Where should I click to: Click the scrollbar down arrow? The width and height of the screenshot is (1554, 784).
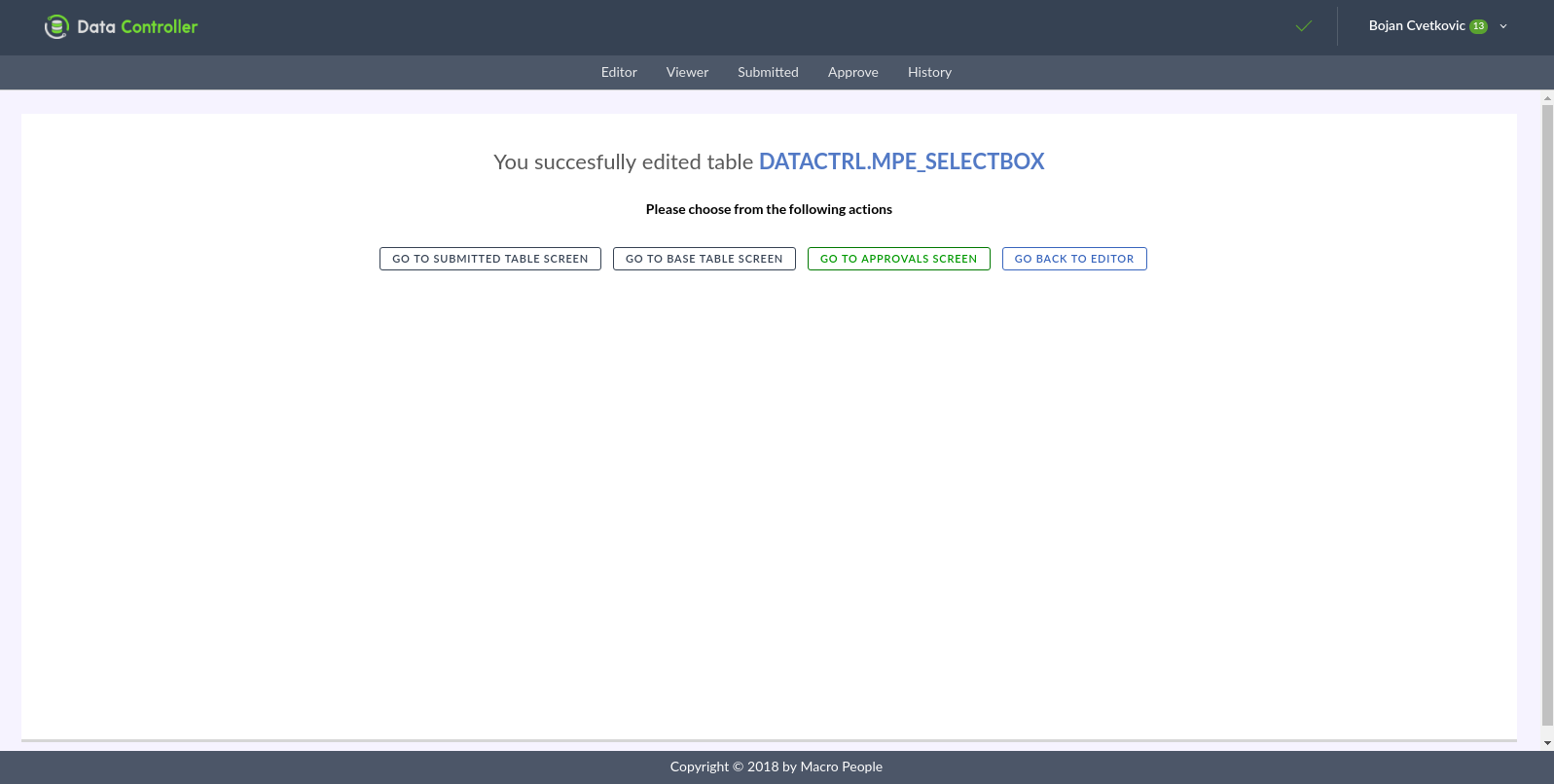[1547, 743]
